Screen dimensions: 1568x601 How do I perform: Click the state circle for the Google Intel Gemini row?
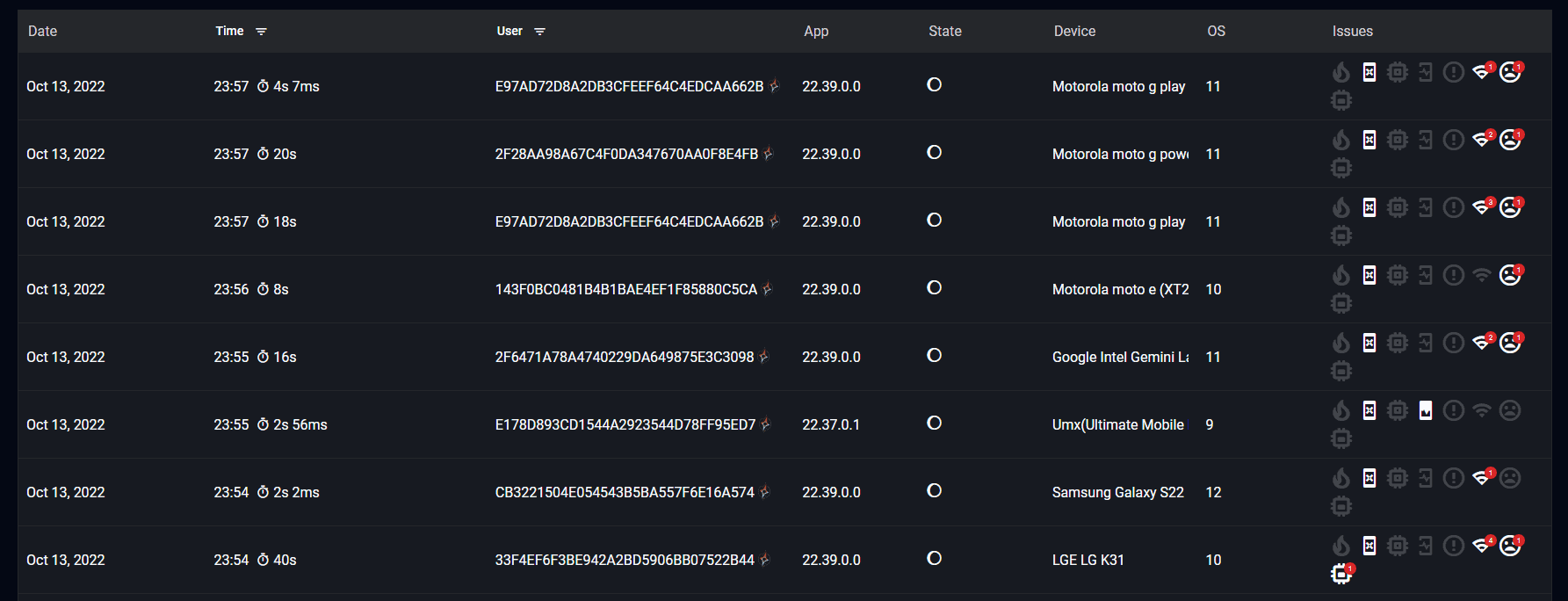pyautogui.click(x=935, y=355)
